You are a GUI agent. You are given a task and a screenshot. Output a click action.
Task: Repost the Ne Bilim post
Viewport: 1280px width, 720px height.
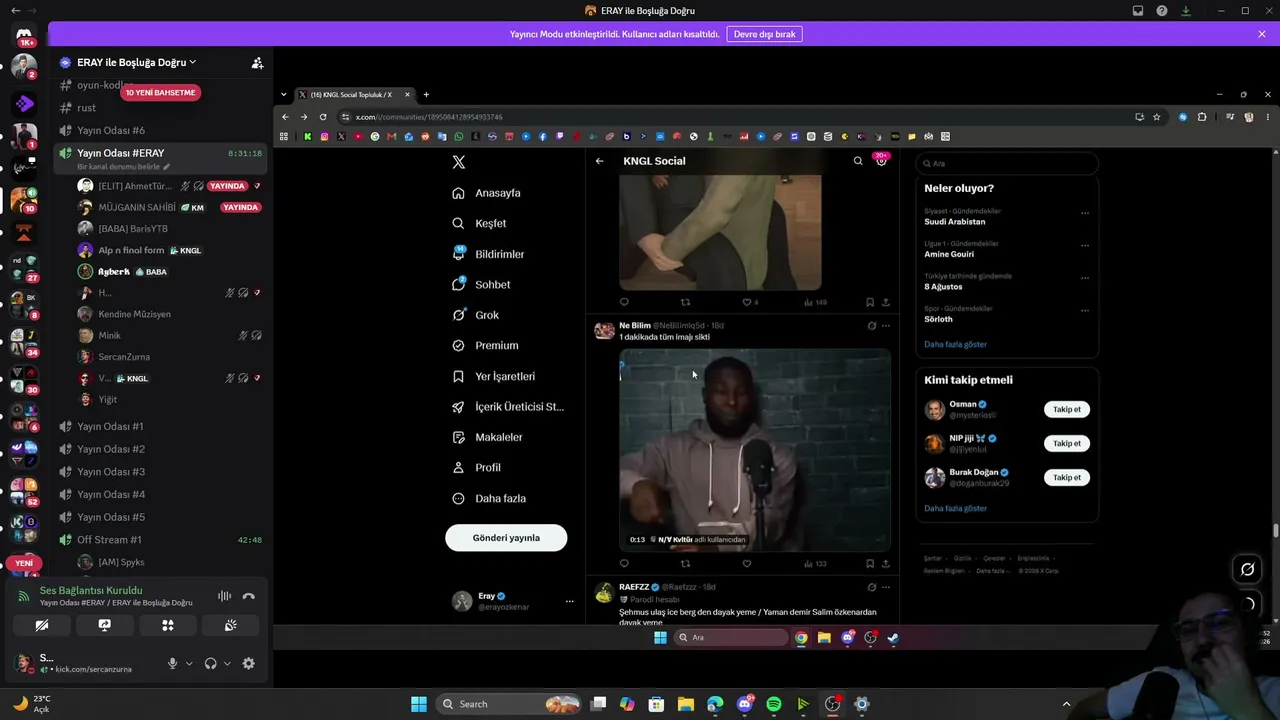point(685,563)
